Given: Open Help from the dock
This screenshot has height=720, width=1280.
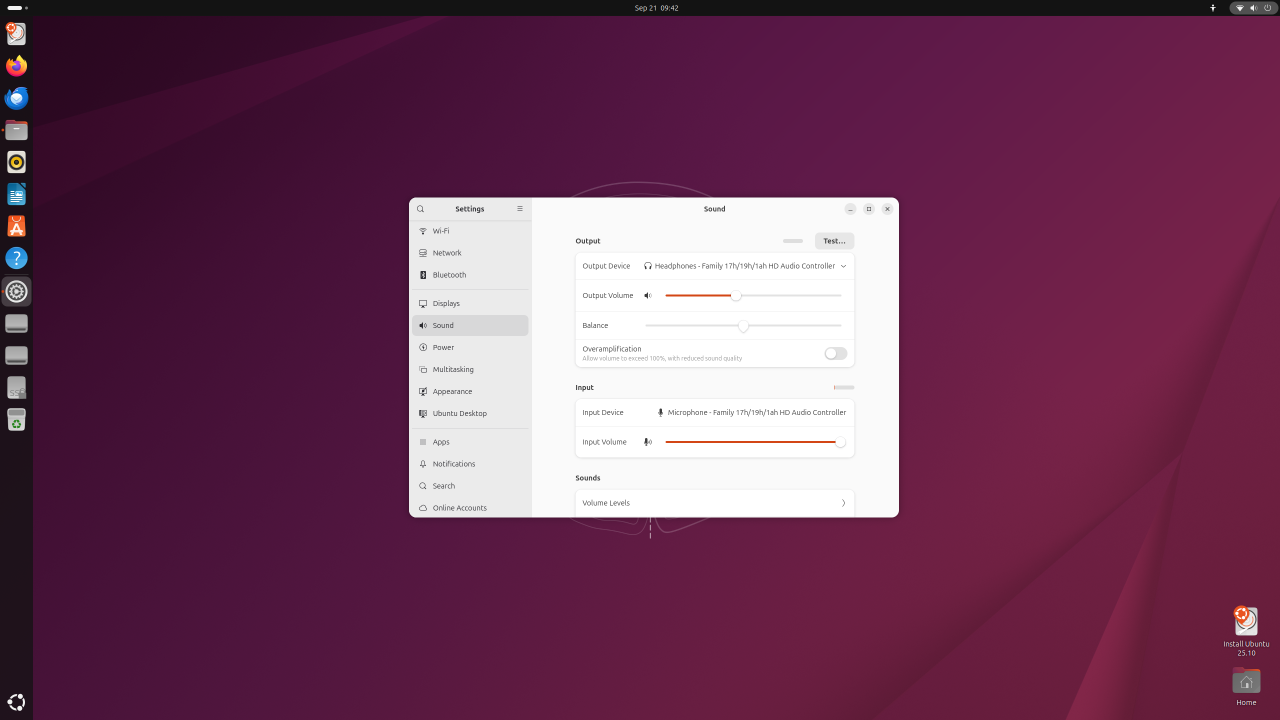Looking at the screenshot, I should tap(16, 258).
